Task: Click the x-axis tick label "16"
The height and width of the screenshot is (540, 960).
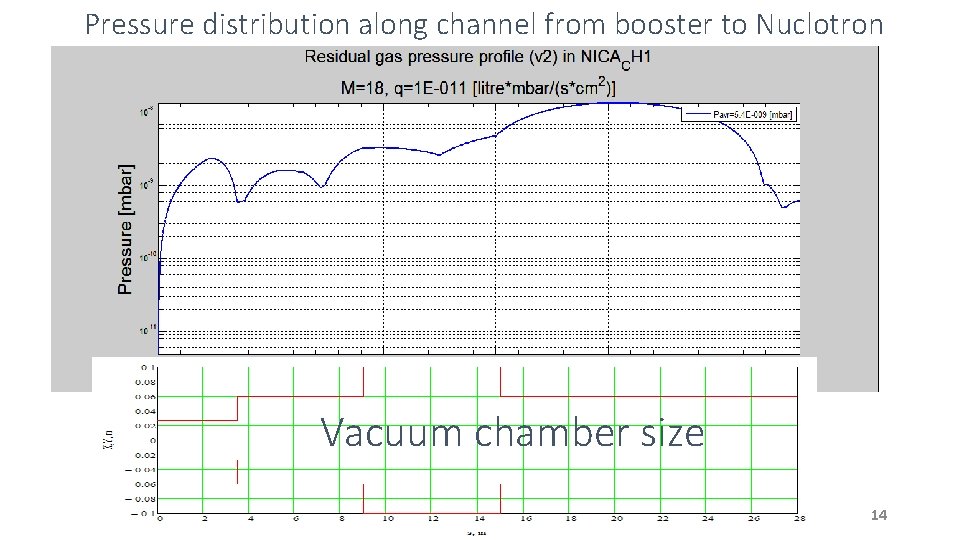Action: click(525, 519)
